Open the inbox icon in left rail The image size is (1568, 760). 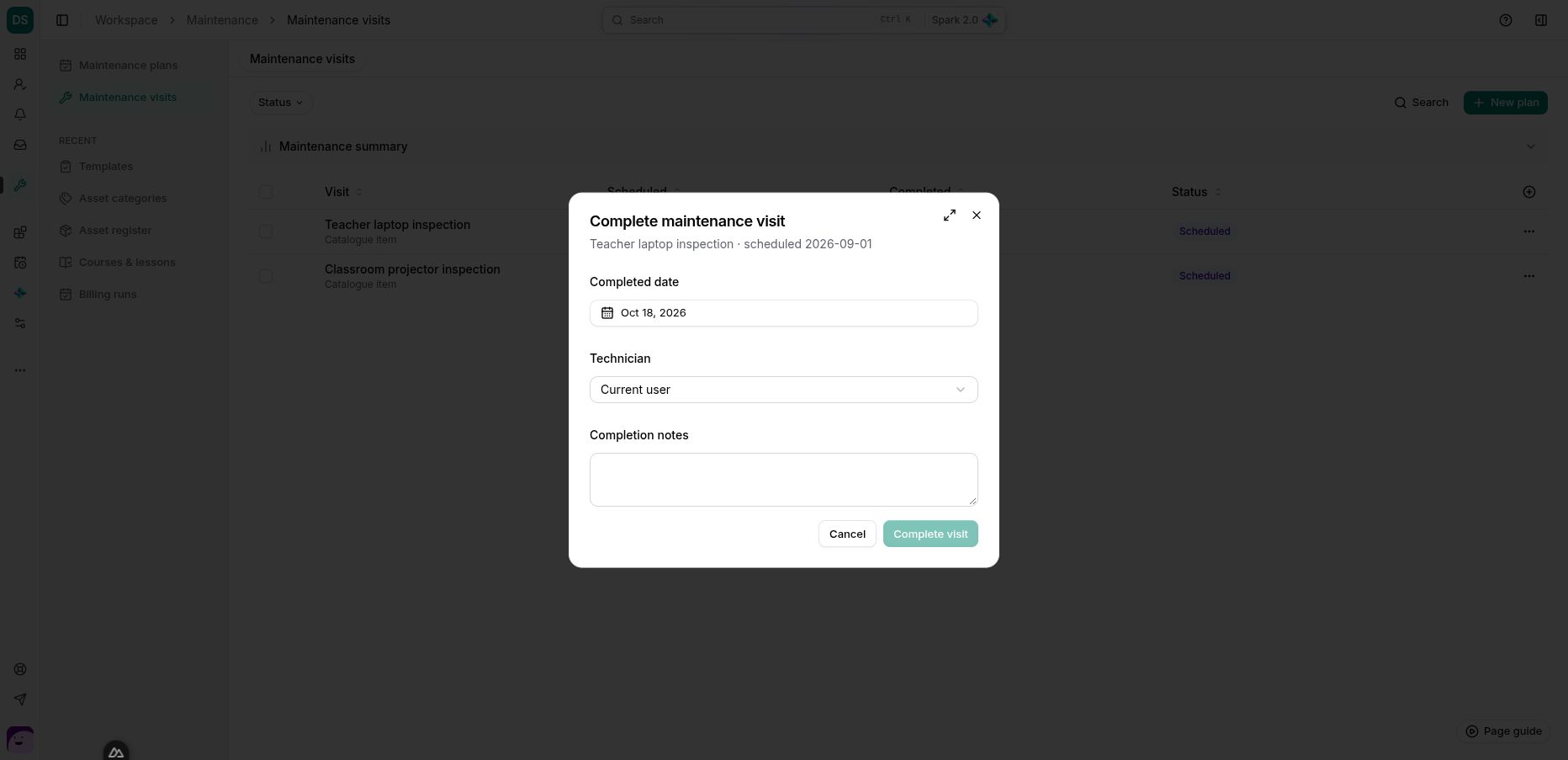point(20,145)
